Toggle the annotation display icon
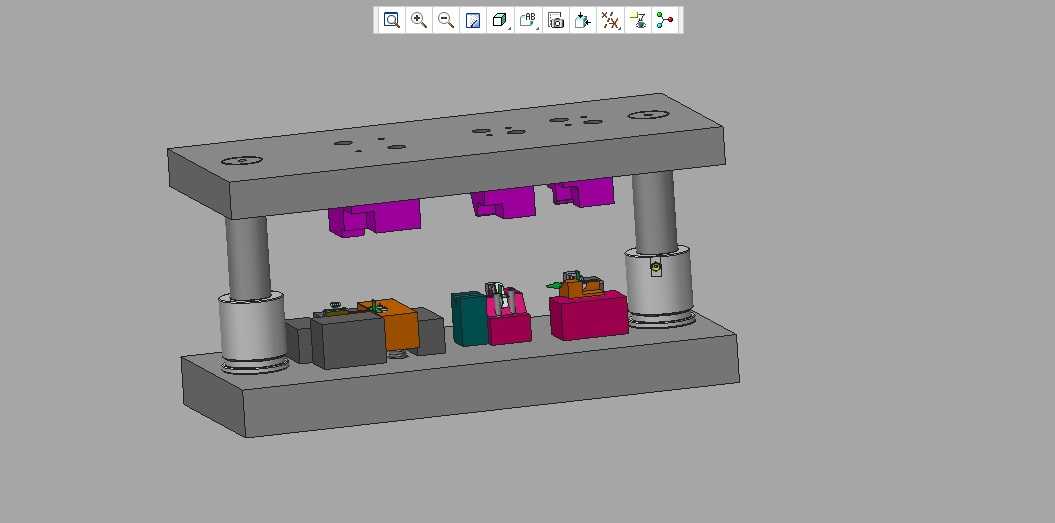 click(638, 20)
